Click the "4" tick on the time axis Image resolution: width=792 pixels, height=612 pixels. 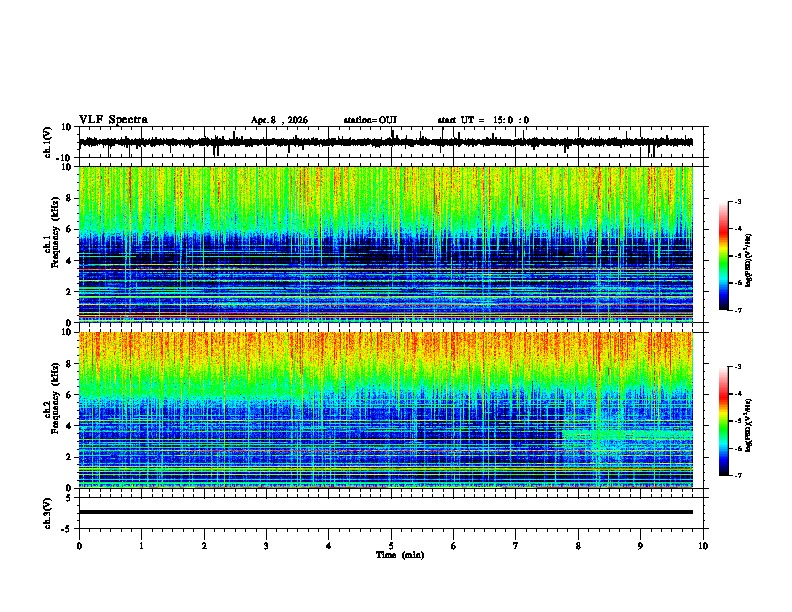point(329,546)
